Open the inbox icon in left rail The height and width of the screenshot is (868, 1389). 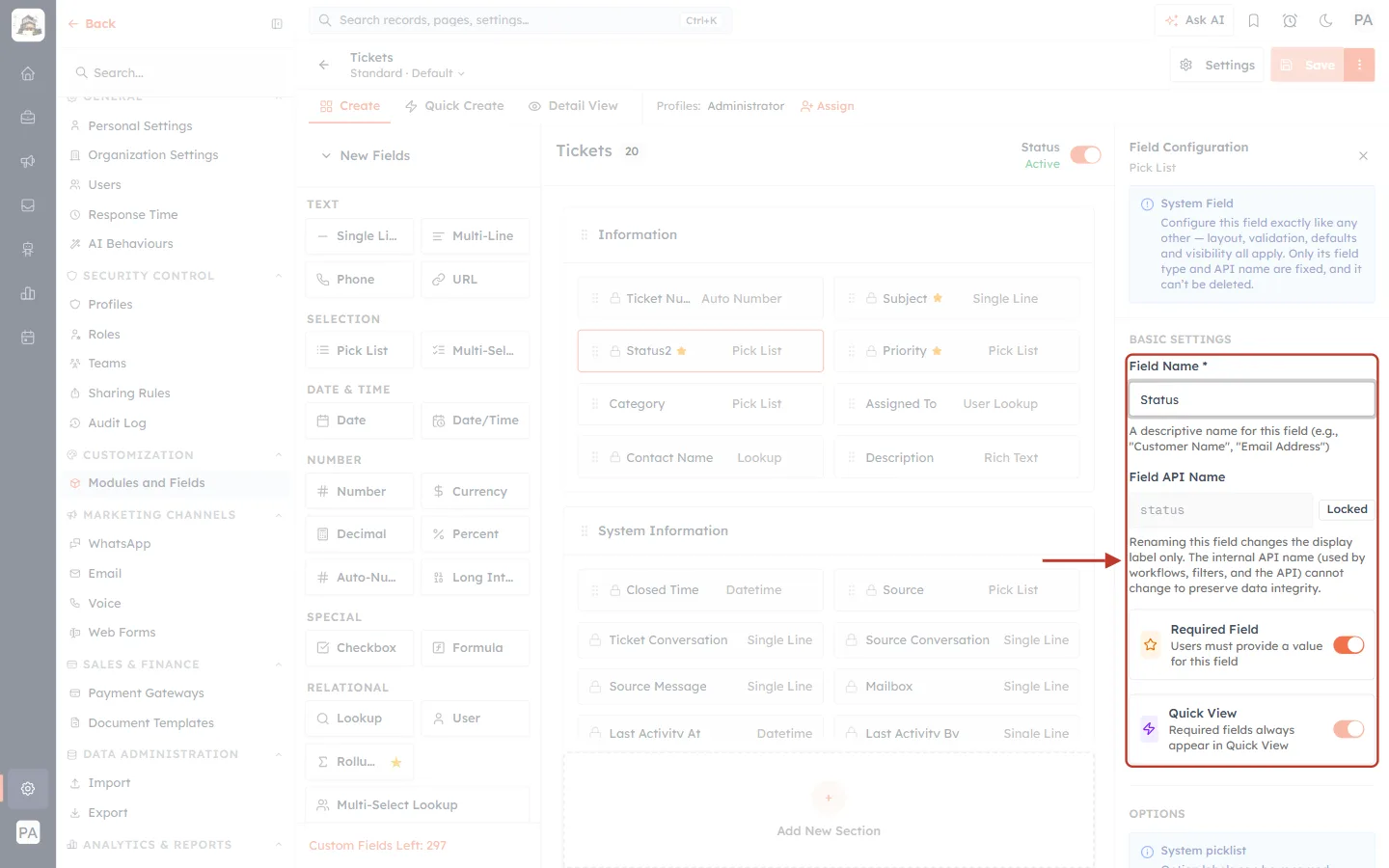28,205
